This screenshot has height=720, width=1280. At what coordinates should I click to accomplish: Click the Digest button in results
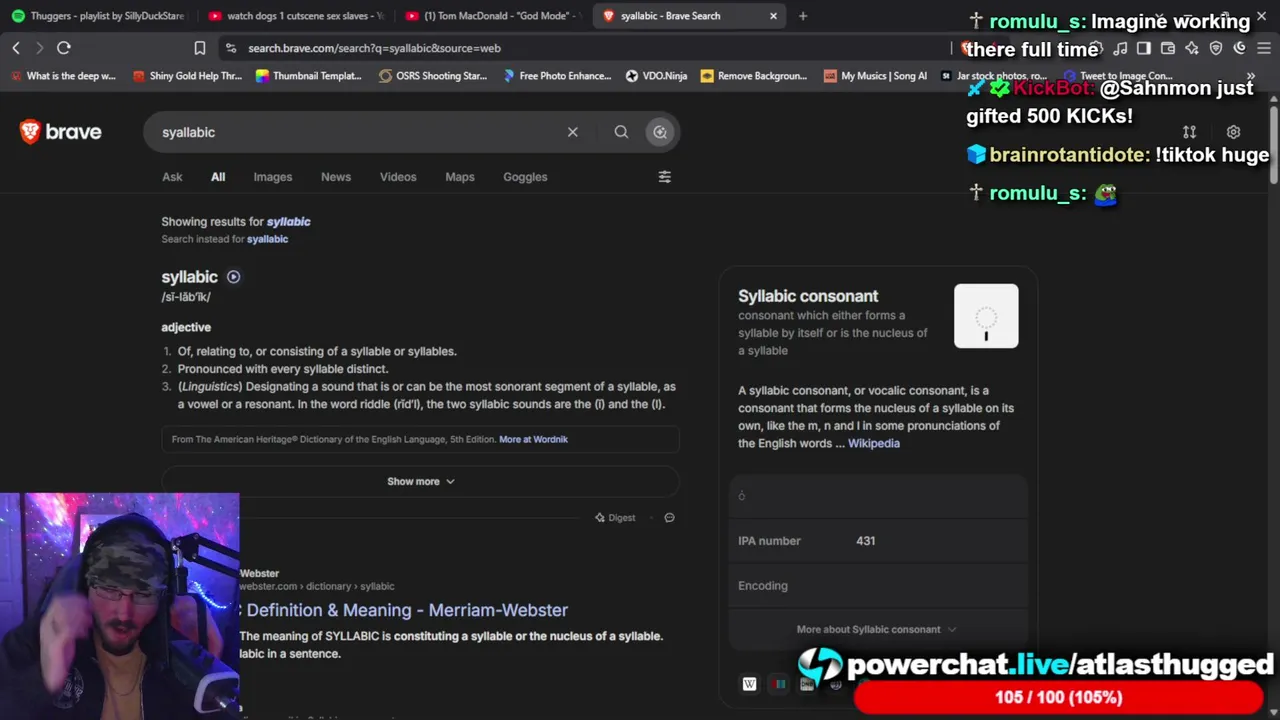pos(615,518)
